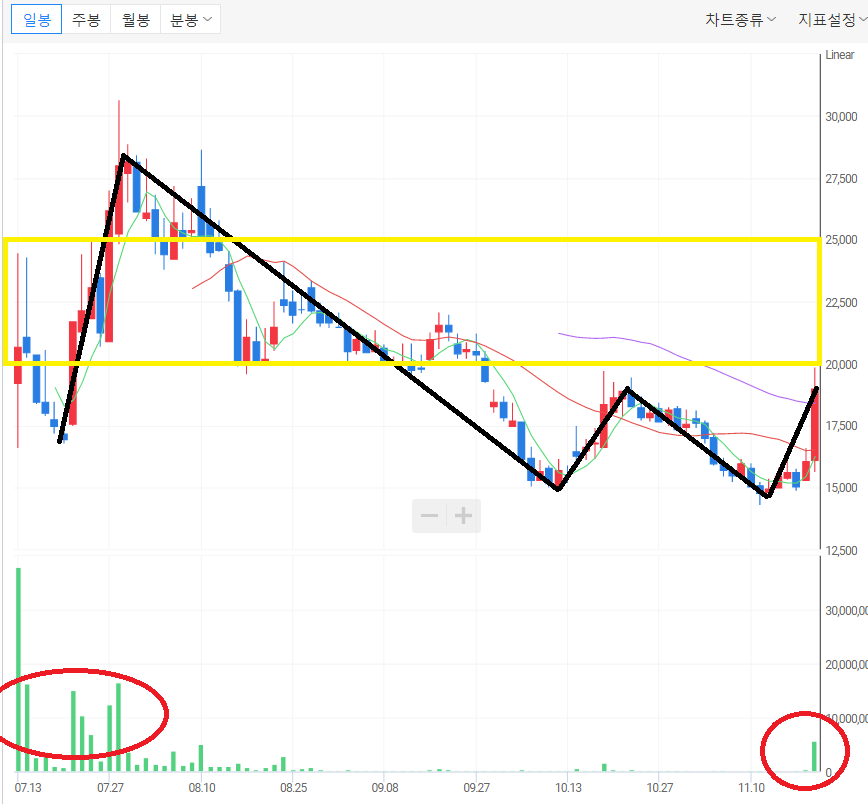
Task: Select the 일봉 daily chart tab
Action: click(37, 20)
